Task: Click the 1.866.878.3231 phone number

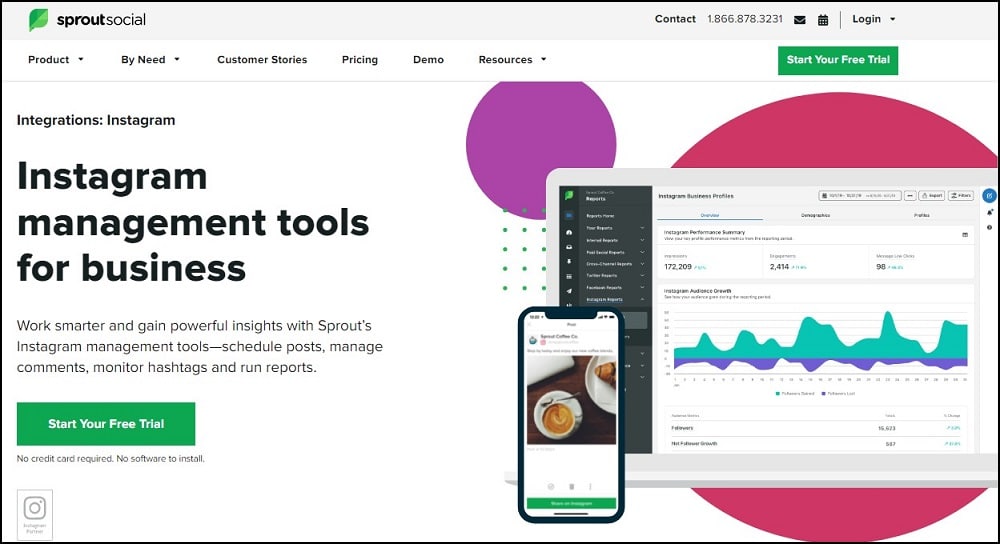Action: point(745,19)
